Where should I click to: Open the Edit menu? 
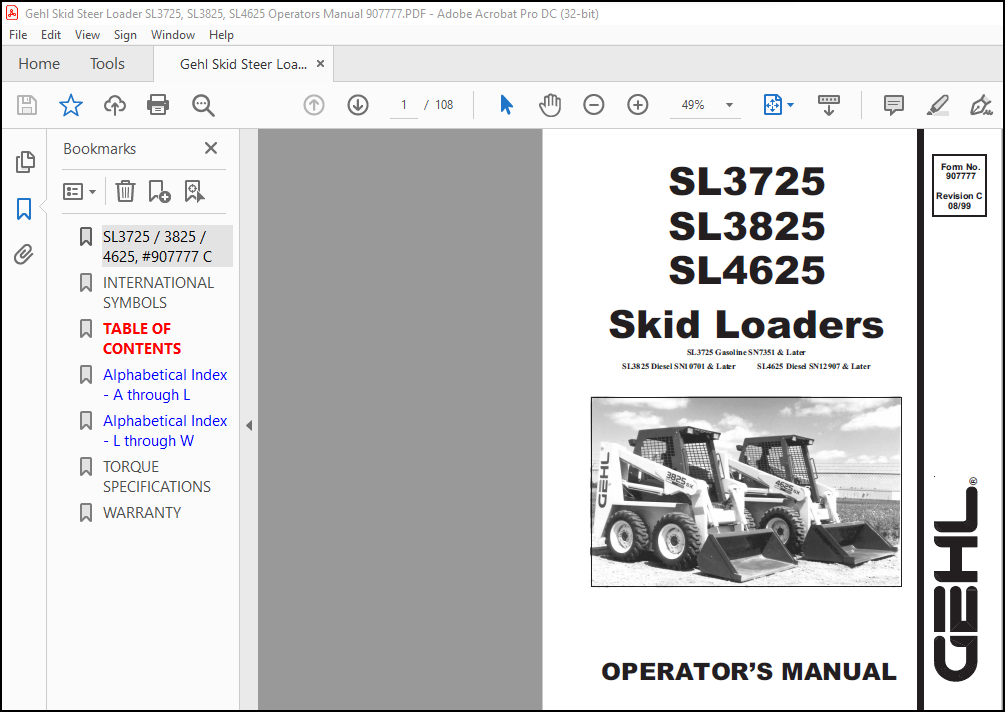[51, 35]
